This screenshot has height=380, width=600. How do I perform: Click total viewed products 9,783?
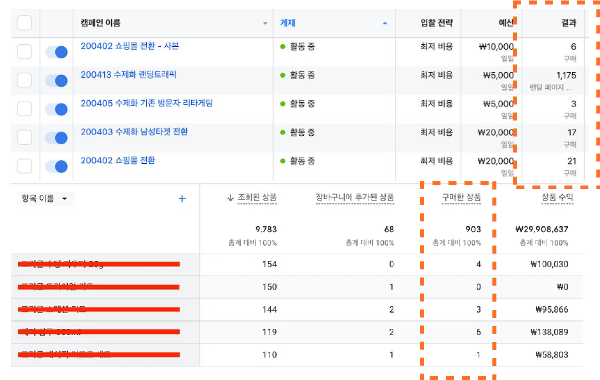(x=266, y=229)
